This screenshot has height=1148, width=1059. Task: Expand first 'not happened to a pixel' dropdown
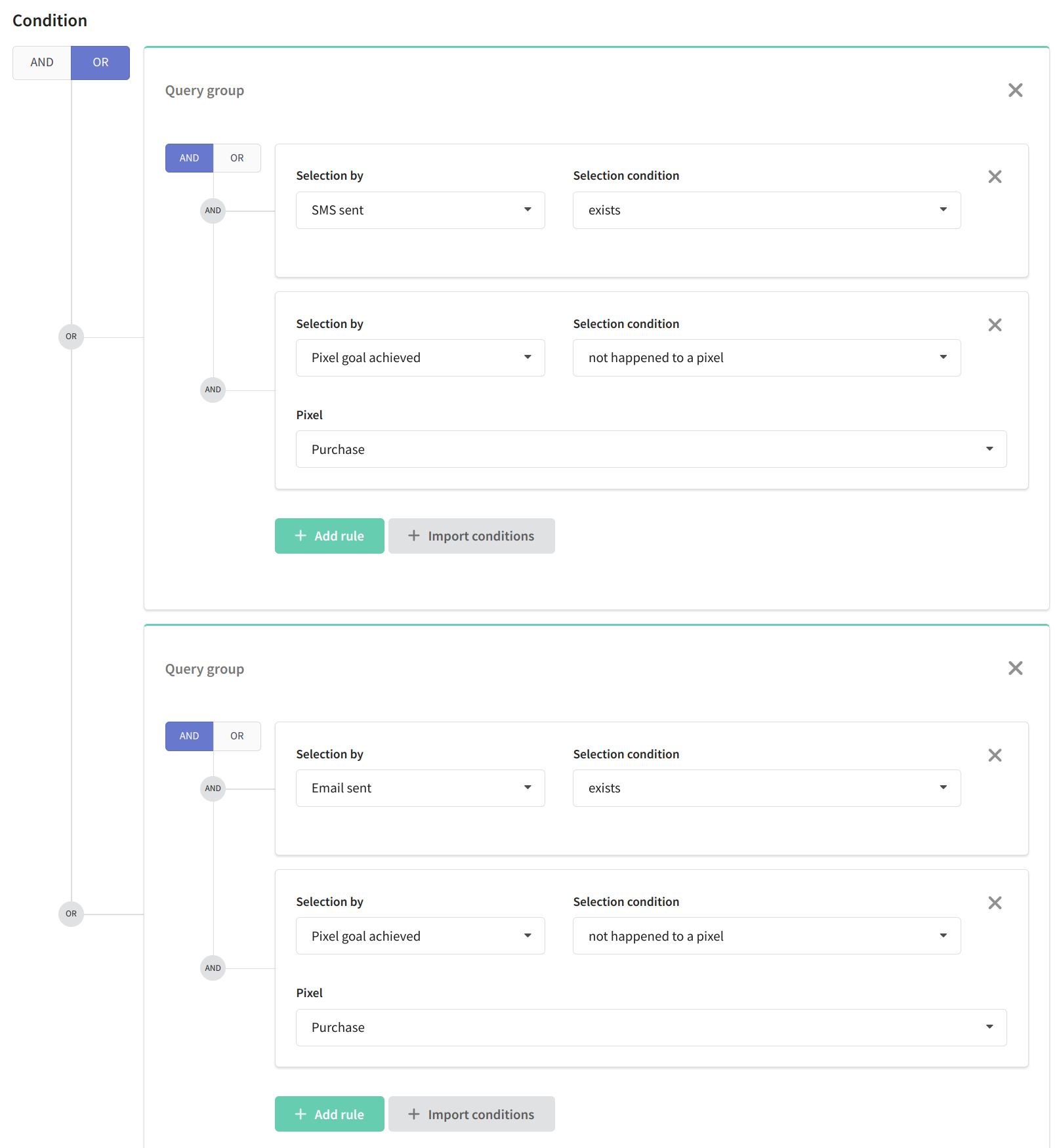(766, 358)
